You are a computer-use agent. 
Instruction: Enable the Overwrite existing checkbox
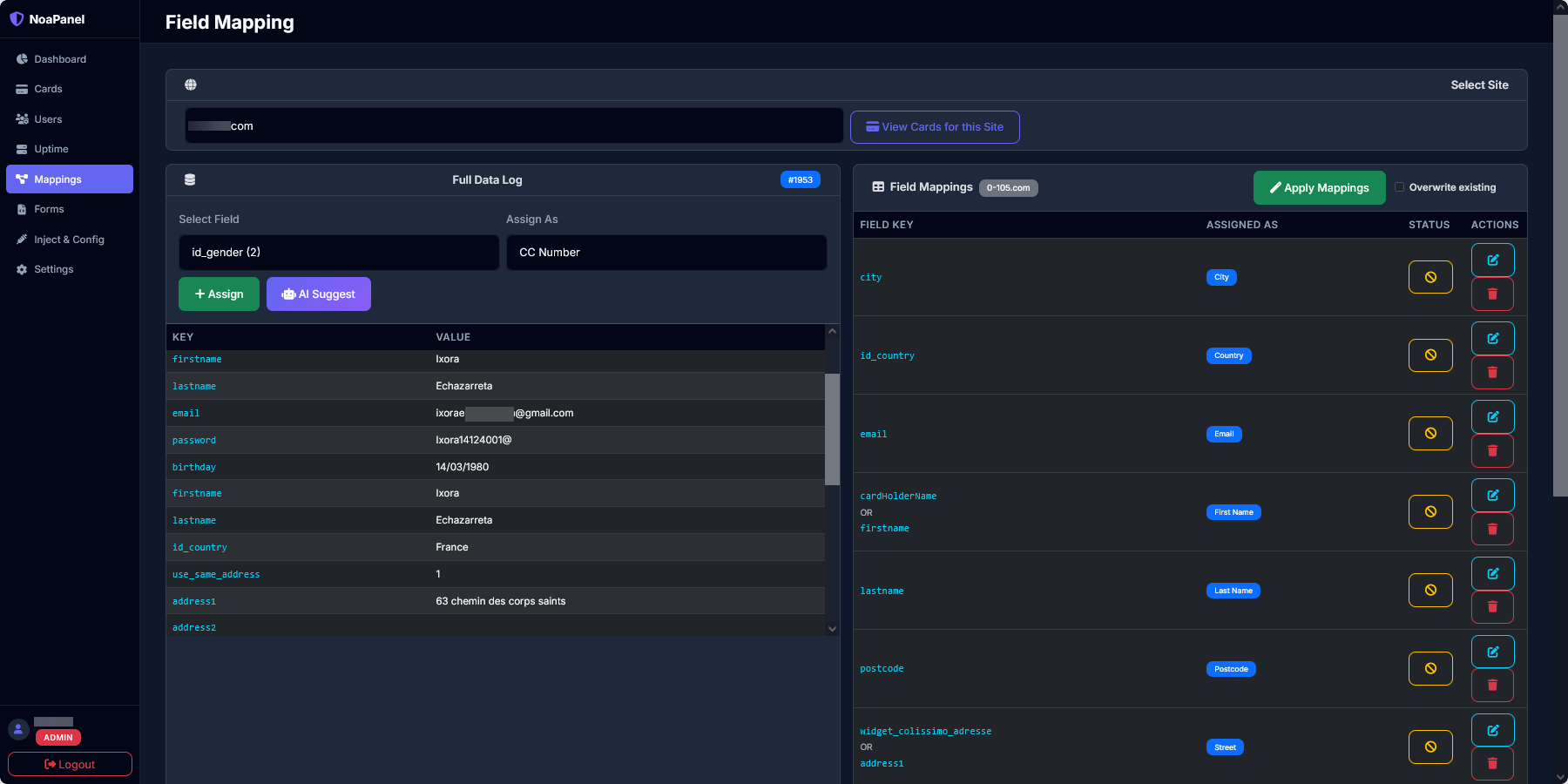pyautogui.click(x=1399, y=187)
